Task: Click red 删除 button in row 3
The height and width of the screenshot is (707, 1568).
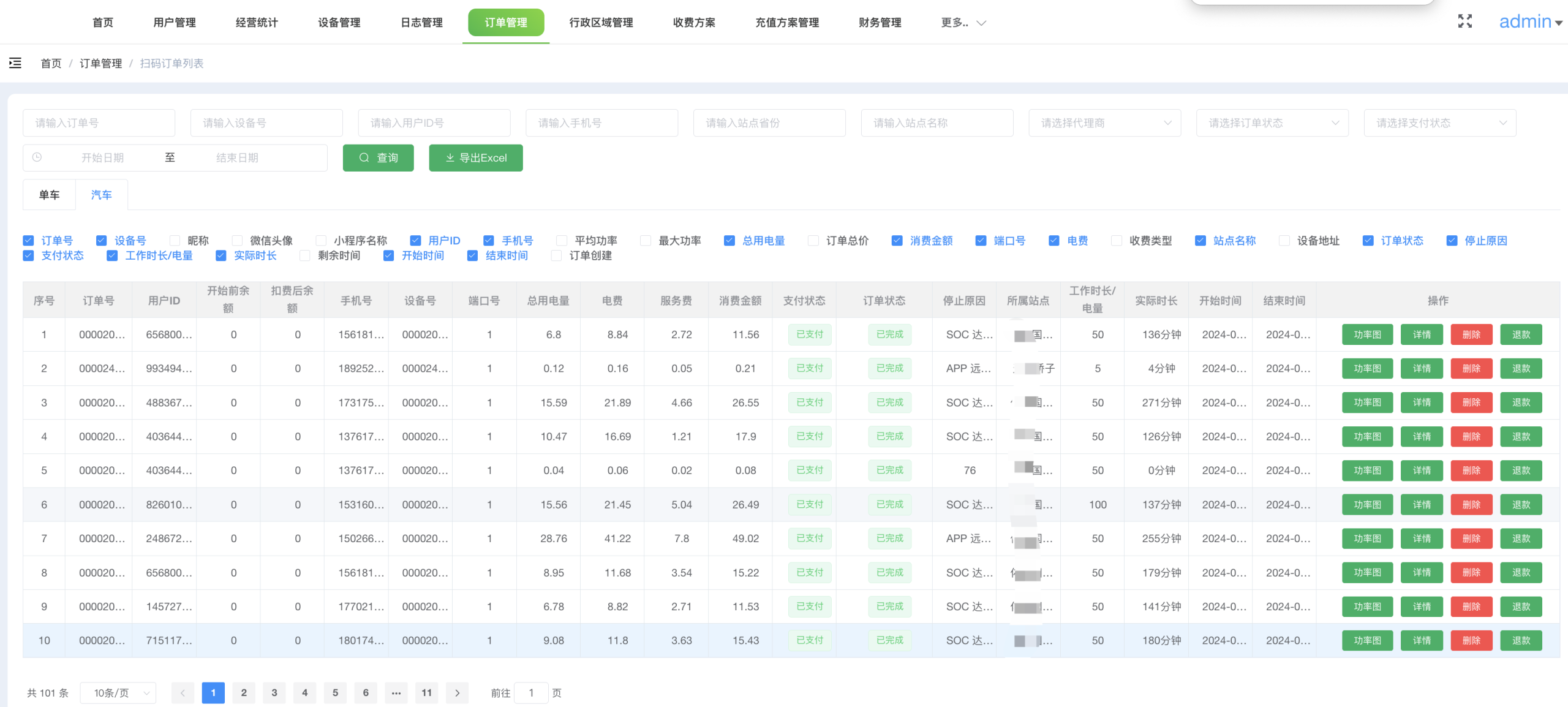Action: point(1471,403)
